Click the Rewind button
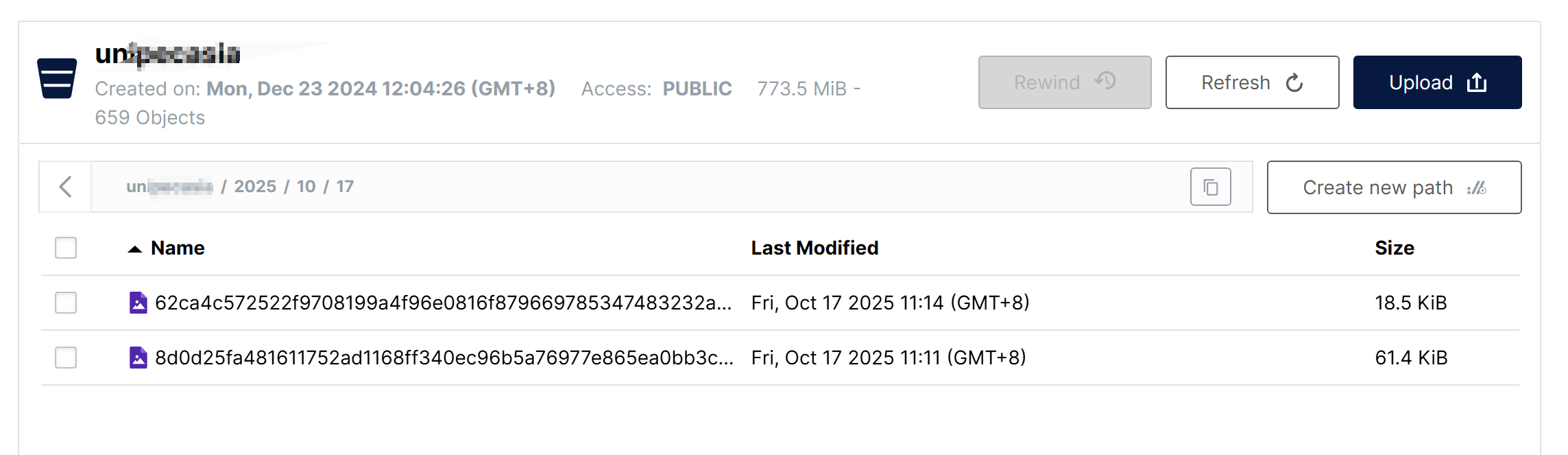Image resolution: width=1568 pixels, height=455 pixels. (x=1064, y=82)
